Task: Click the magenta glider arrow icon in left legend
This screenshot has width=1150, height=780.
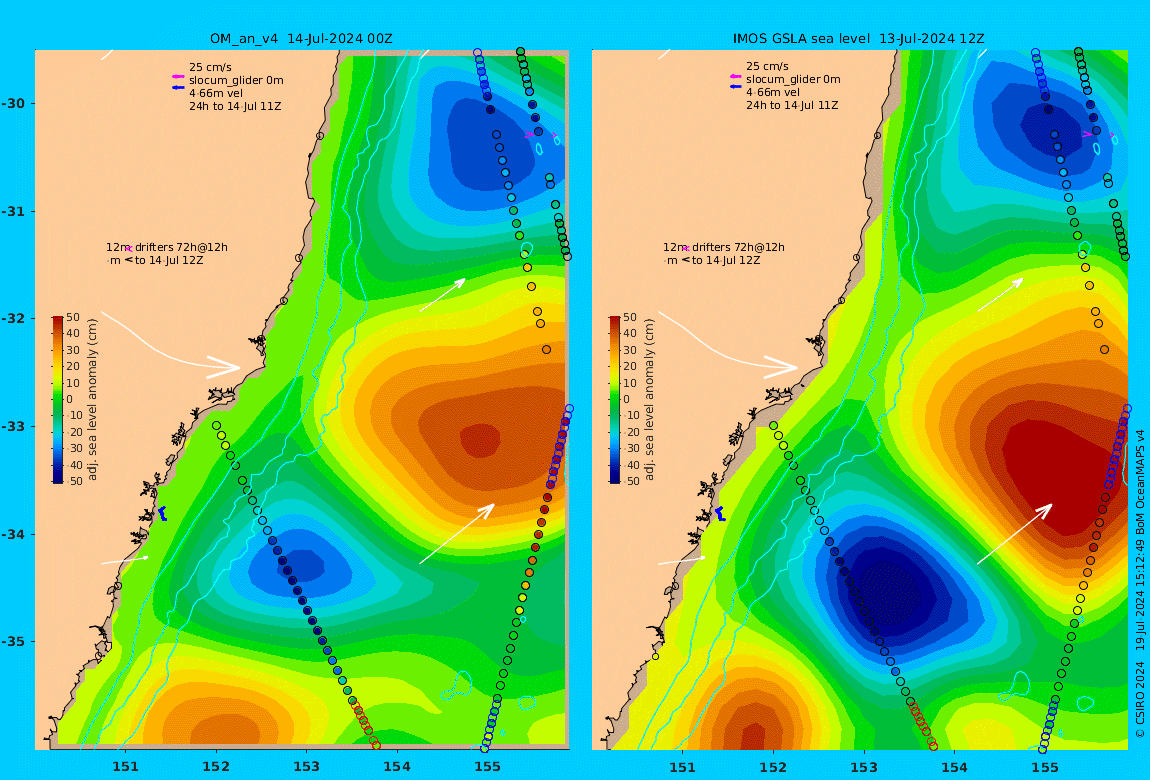Action: tap(177, 77)
